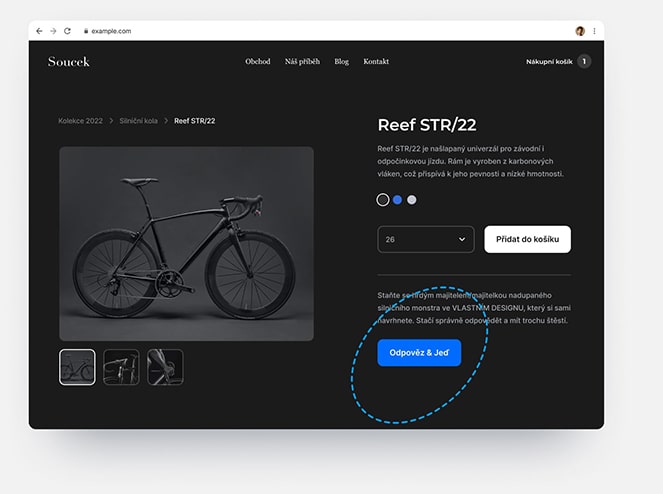The image size is (663, 494).
Task: Go back using the browser back arrow
Action: coord(39,31)
